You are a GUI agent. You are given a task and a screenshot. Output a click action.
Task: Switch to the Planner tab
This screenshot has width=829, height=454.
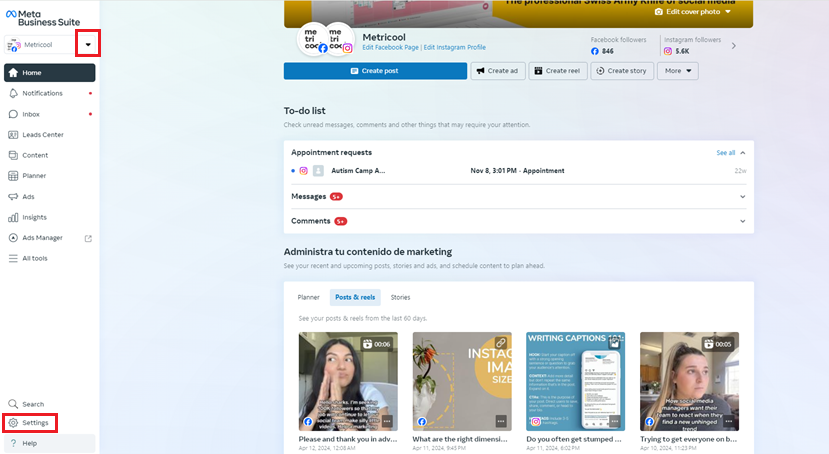tap(309, 297)
